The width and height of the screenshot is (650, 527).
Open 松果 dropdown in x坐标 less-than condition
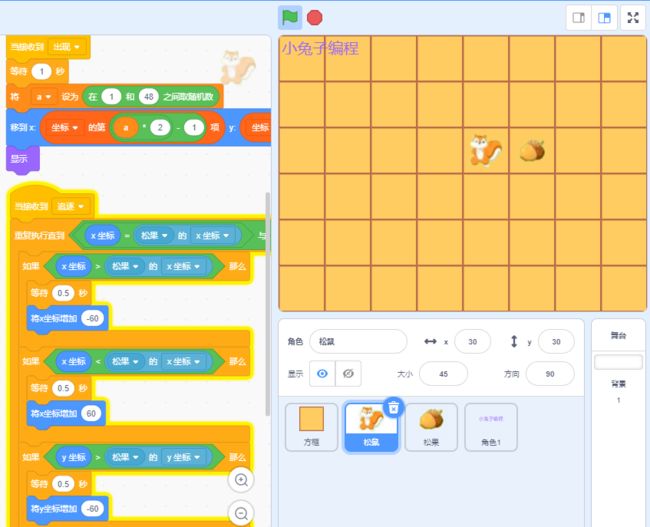click(x=125, y=362)
